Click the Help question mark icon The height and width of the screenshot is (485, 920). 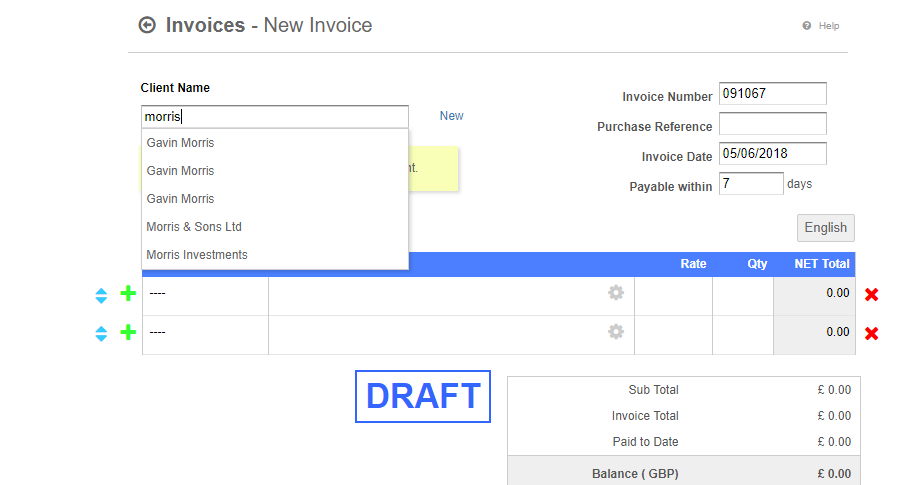[806, 26]
